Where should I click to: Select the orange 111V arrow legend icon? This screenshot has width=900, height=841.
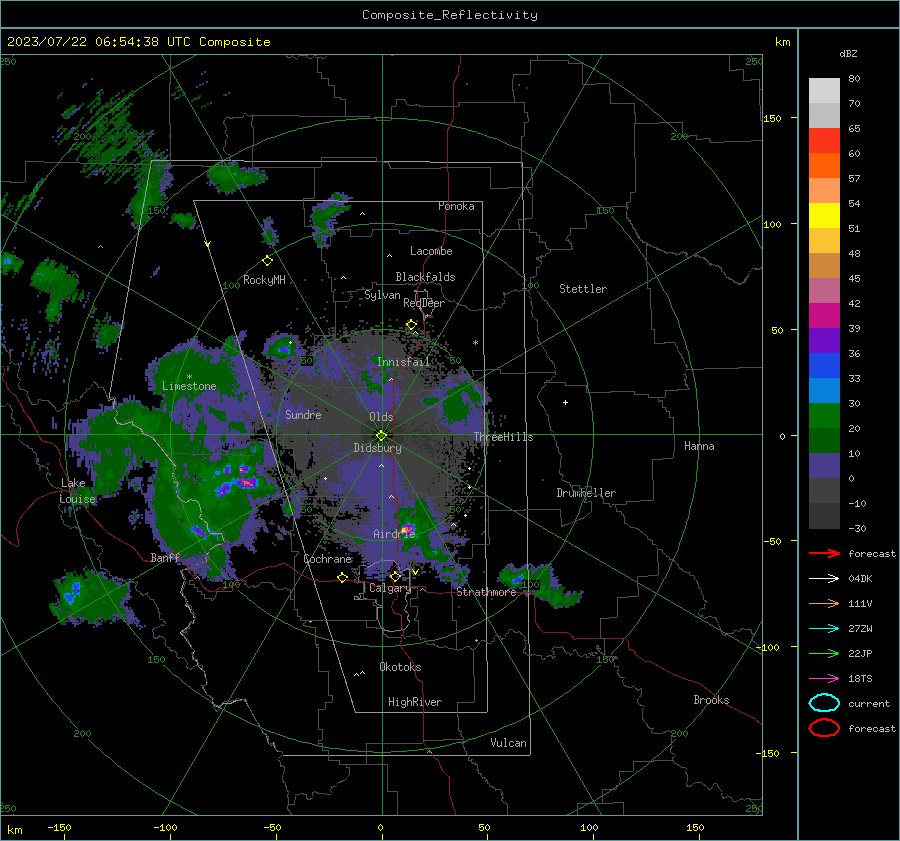(824, 603)
